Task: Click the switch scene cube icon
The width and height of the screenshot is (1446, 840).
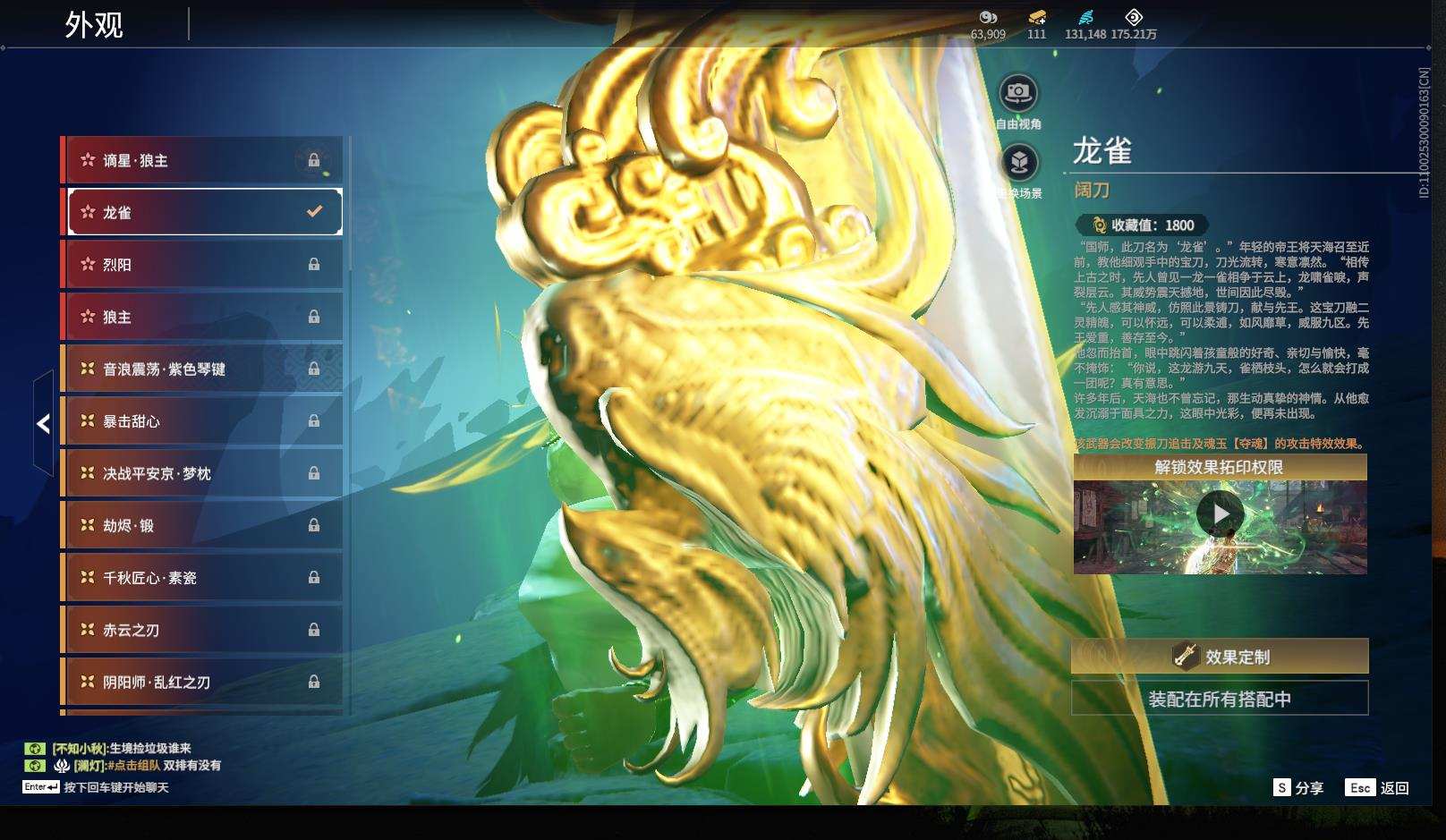Action: [x=1018, y=163]
